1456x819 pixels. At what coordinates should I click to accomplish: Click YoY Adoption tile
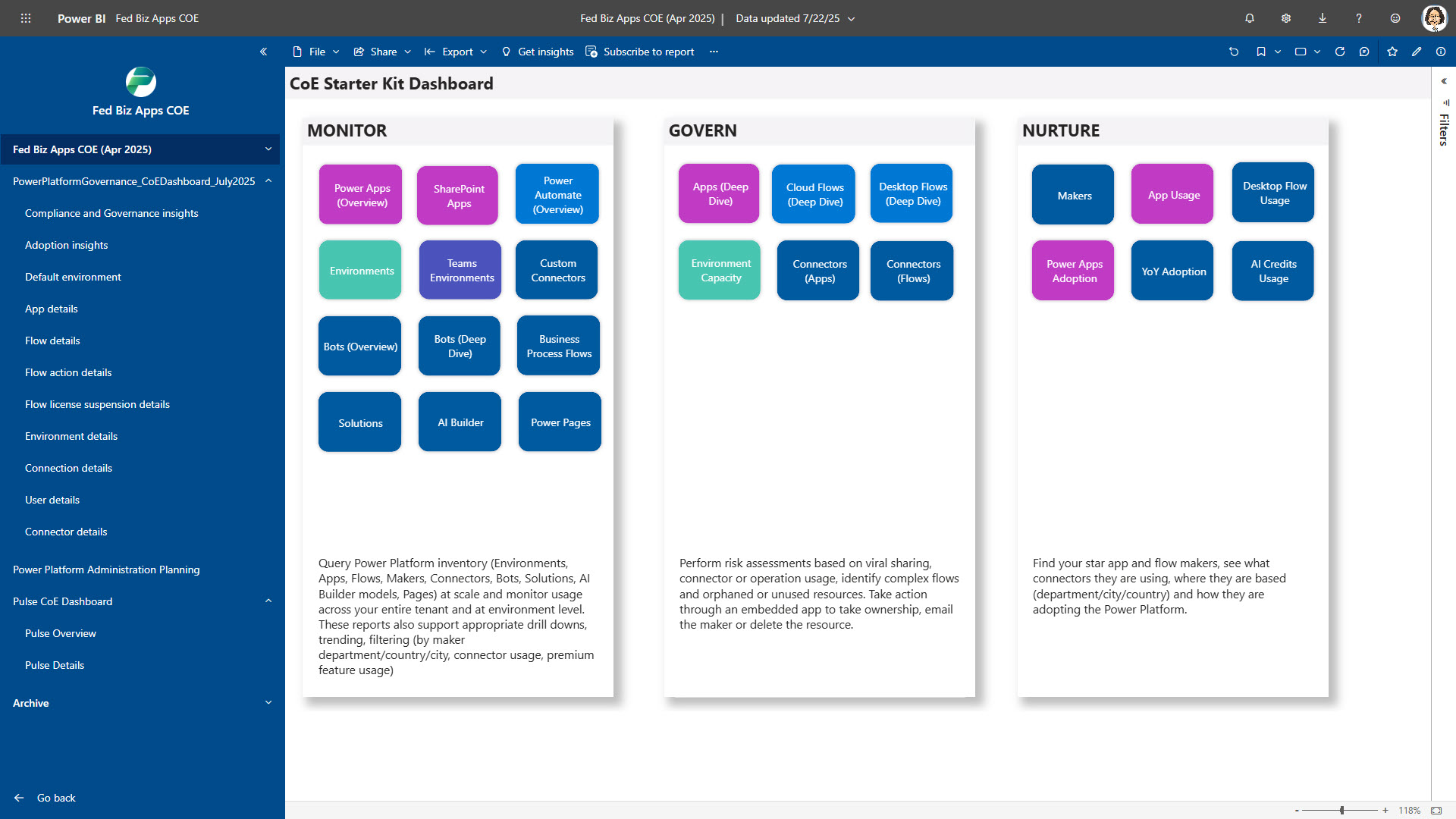pos(1173,271)
